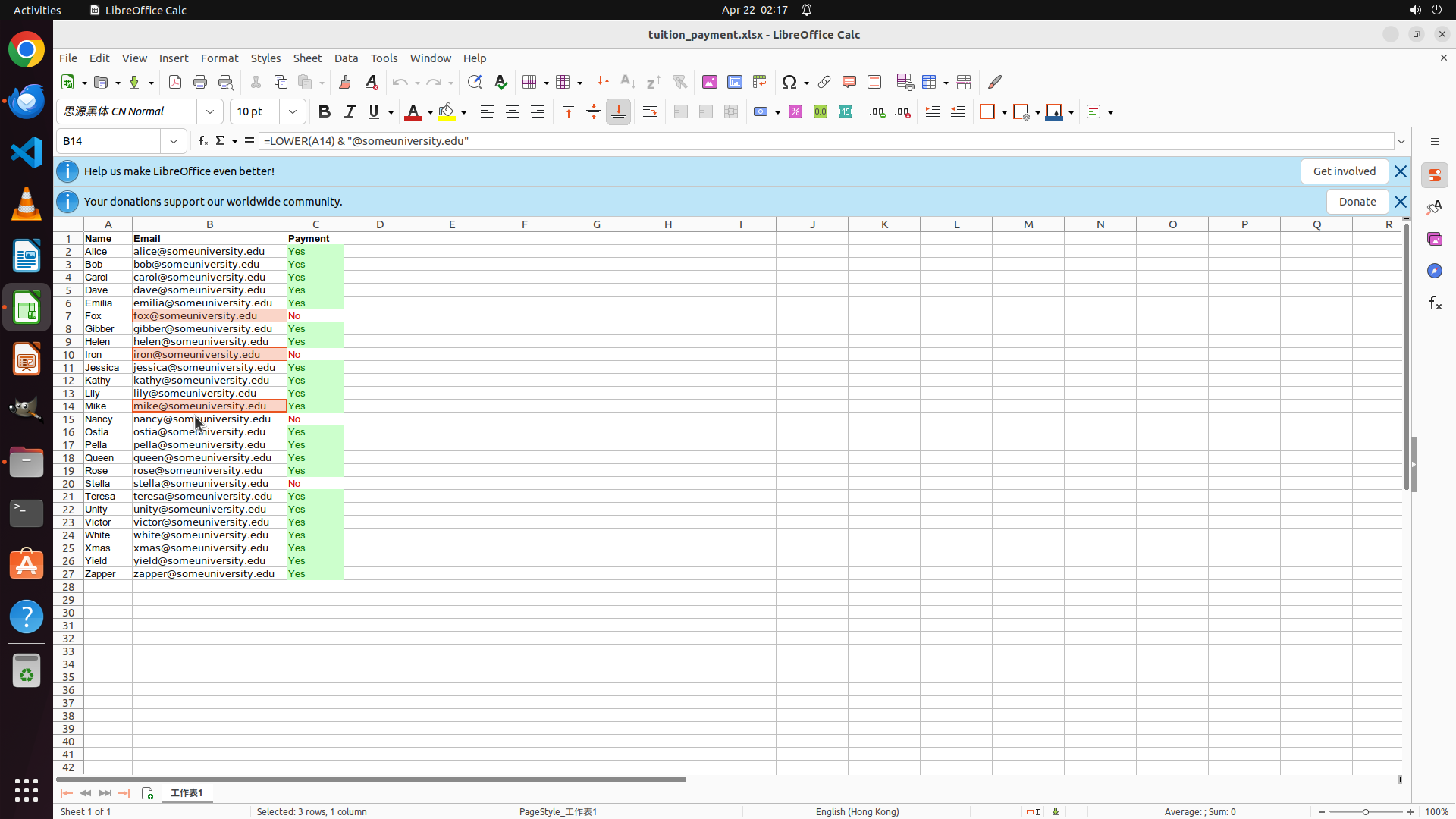Click the Clone Formatting paintbrush icon
Viewport: 1456px width, 819px height.
coord(345,82)
